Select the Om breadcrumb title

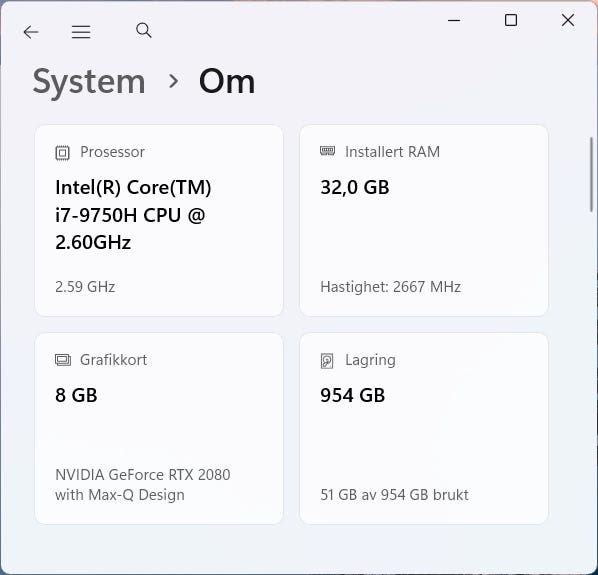click(227, 82)
